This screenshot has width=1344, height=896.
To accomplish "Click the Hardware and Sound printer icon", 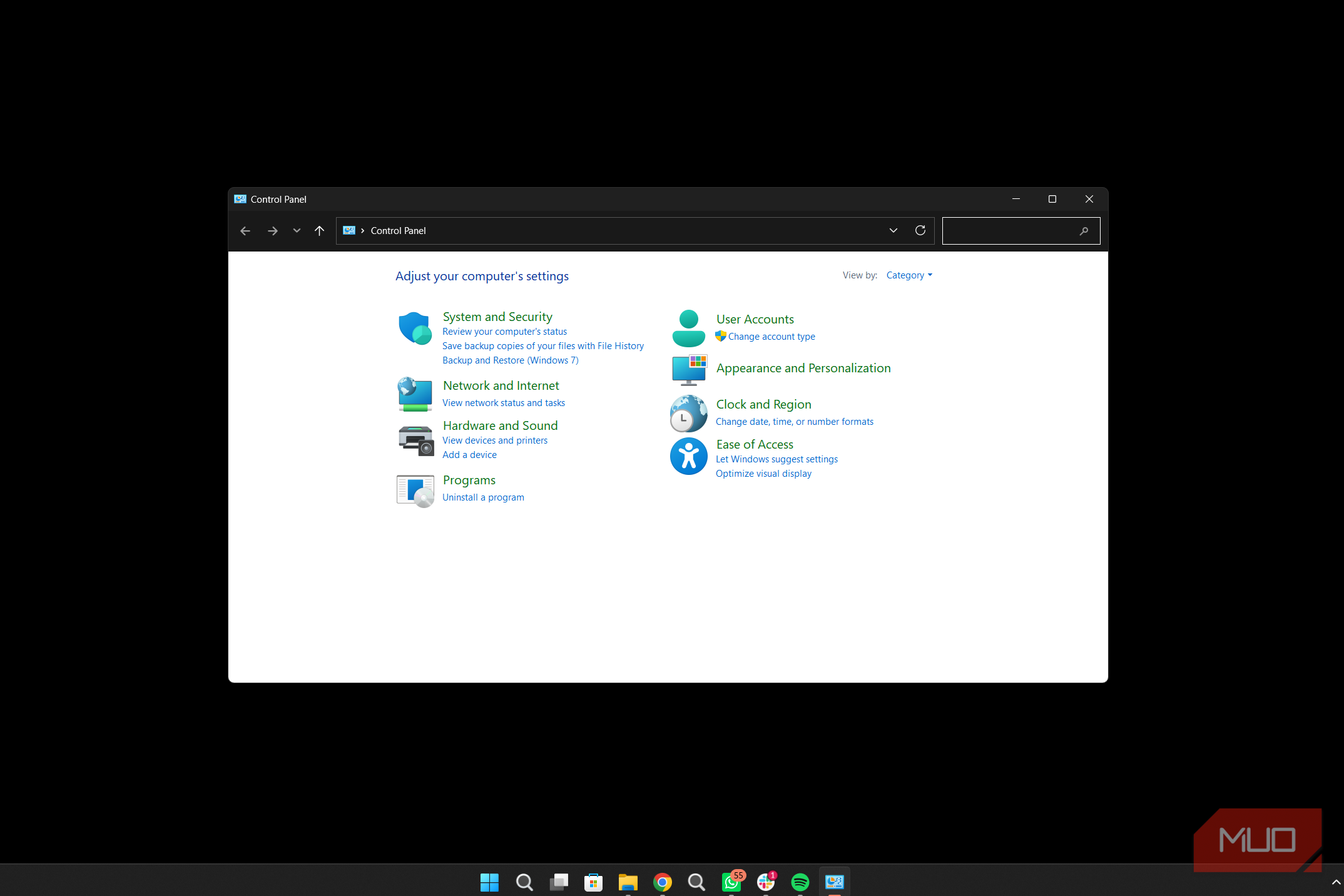I will coord(416,440).
